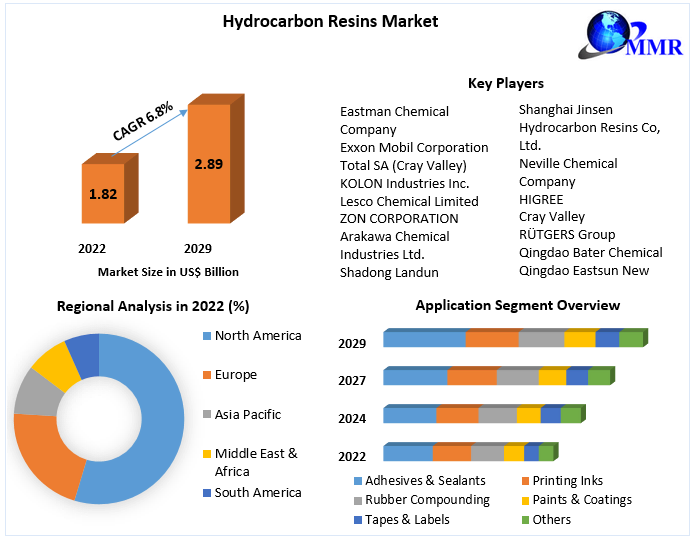Click the North America legend color square
Viewport: 696px width, 540px height.
point(207,336)
